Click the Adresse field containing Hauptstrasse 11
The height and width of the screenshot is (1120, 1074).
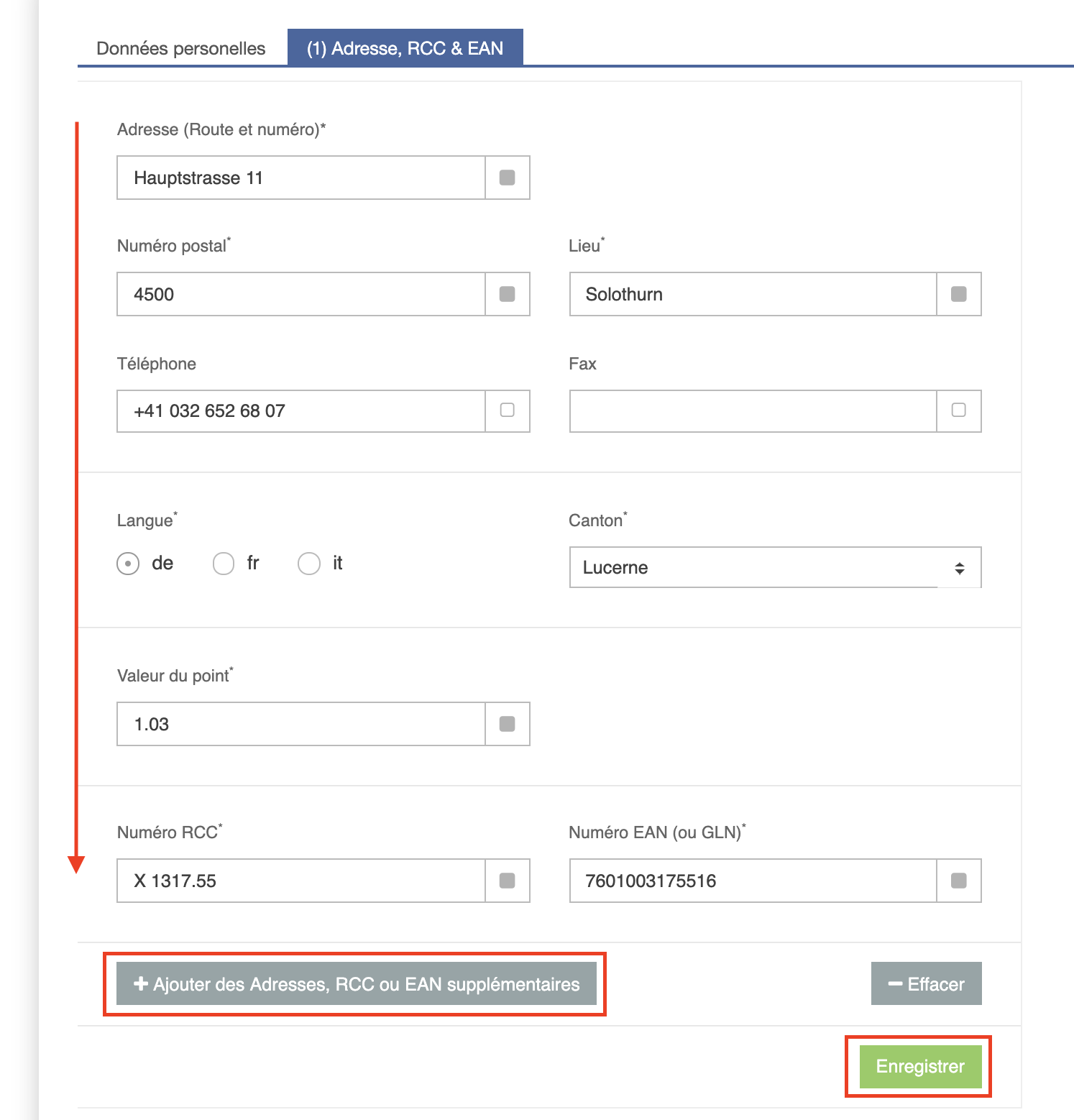pyautogui.click(x=301, y=178)
